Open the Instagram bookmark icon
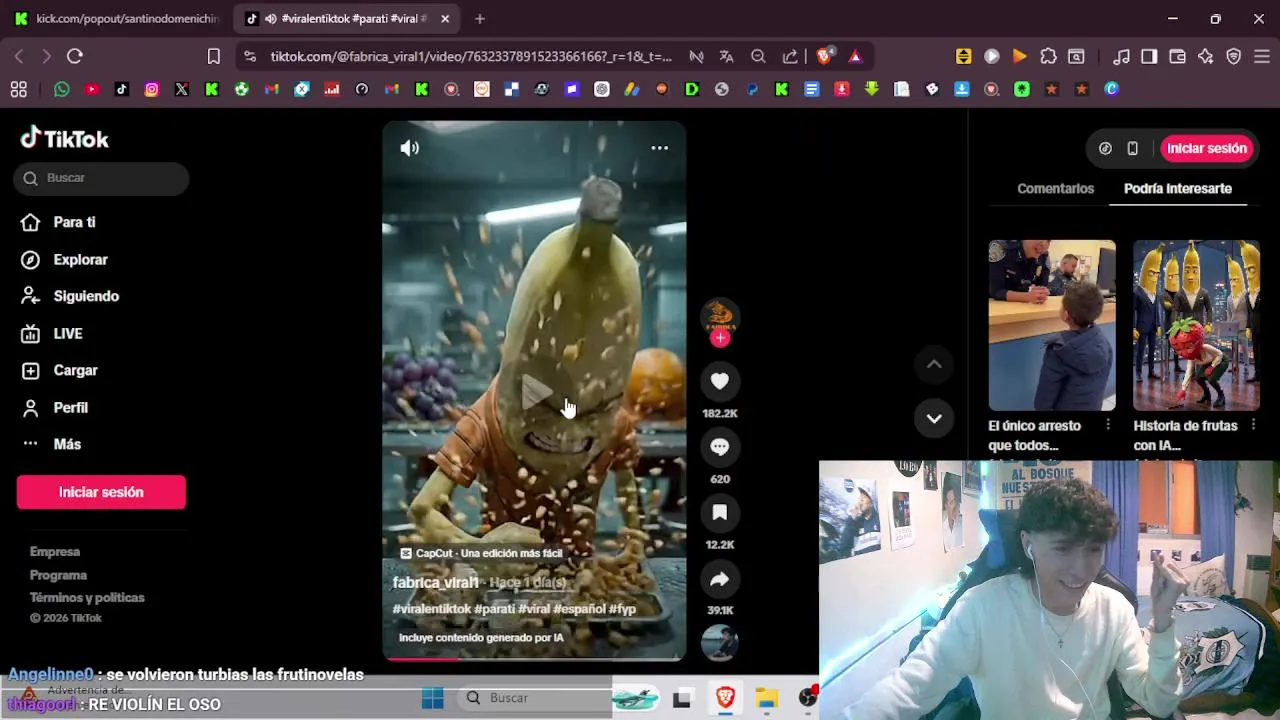This screenshot has width=1280, height=720. (152, 89)
